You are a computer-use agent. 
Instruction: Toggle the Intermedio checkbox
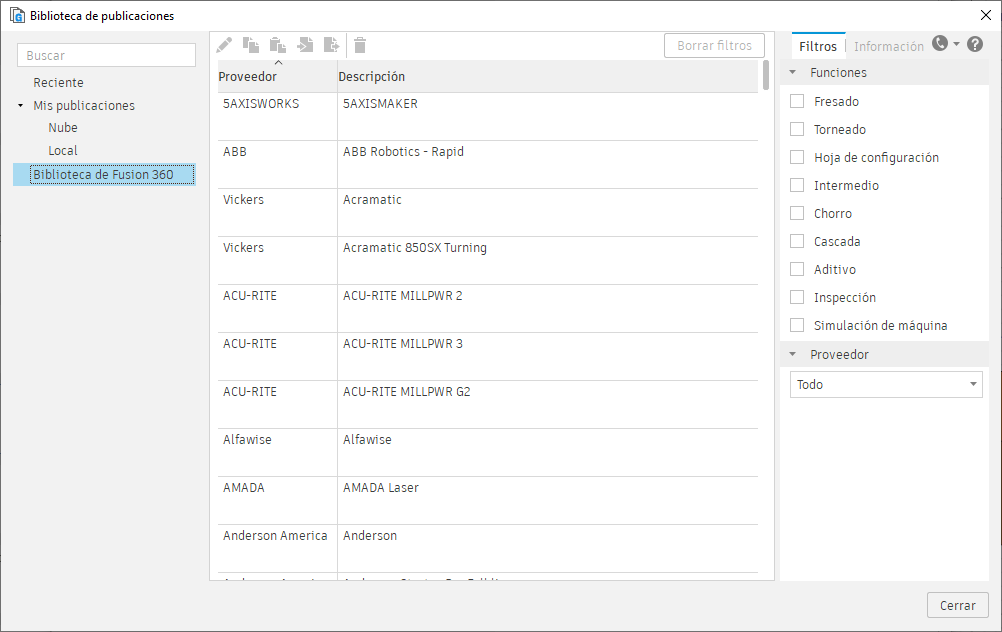797,185
